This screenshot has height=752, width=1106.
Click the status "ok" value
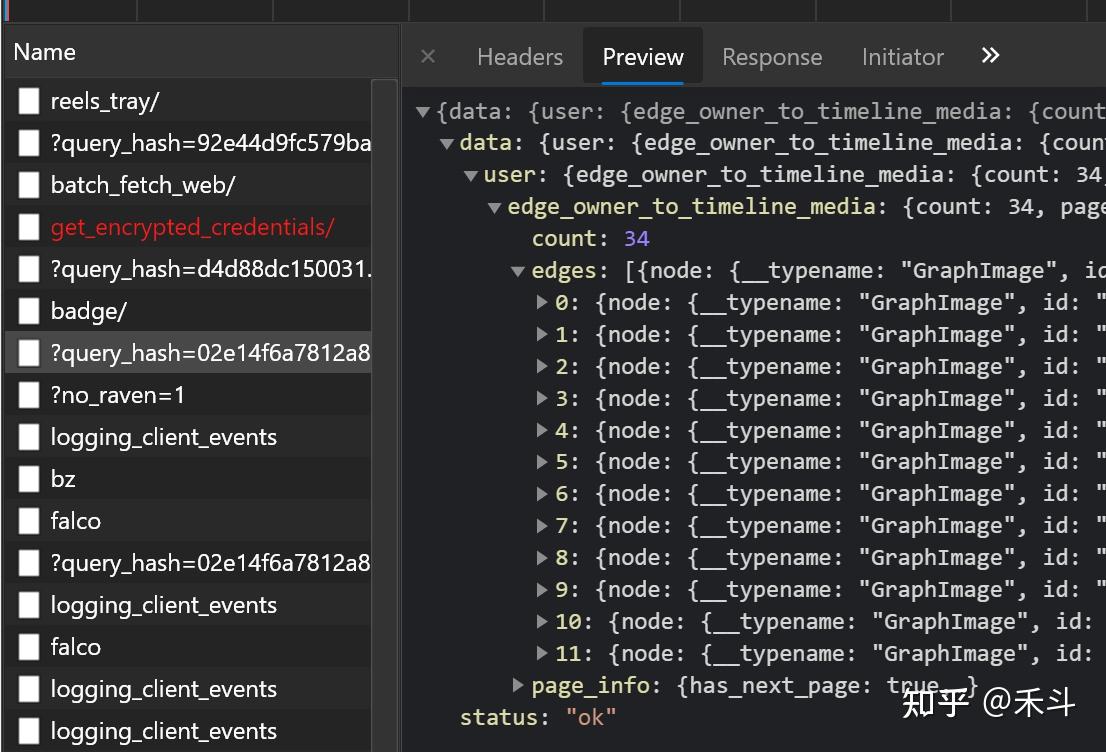(x=591, y=717)
